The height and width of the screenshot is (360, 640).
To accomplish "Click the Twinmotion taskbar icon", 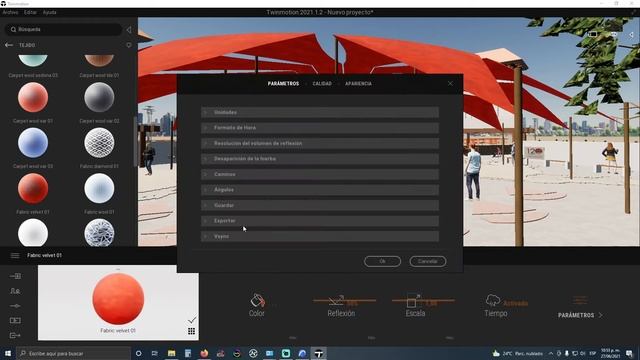I will [x=319, y=353].
